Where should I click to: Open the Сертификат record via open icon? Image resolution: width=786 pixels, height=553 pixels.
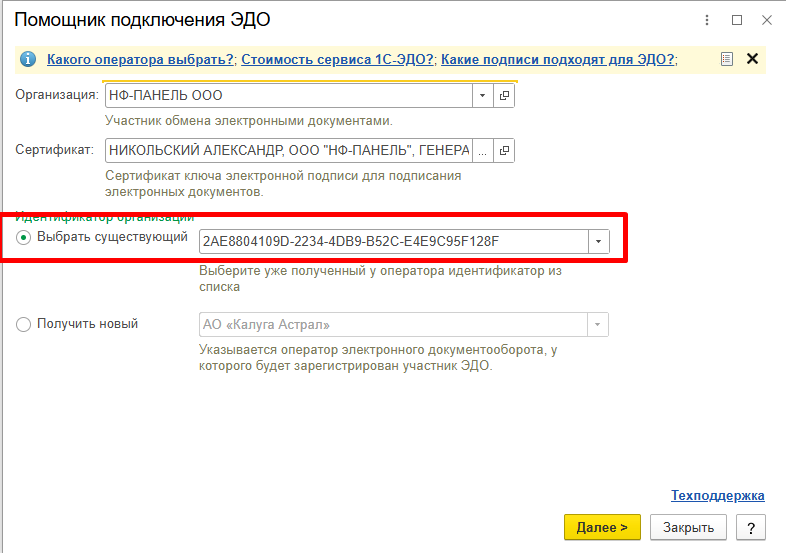[504, 150]
